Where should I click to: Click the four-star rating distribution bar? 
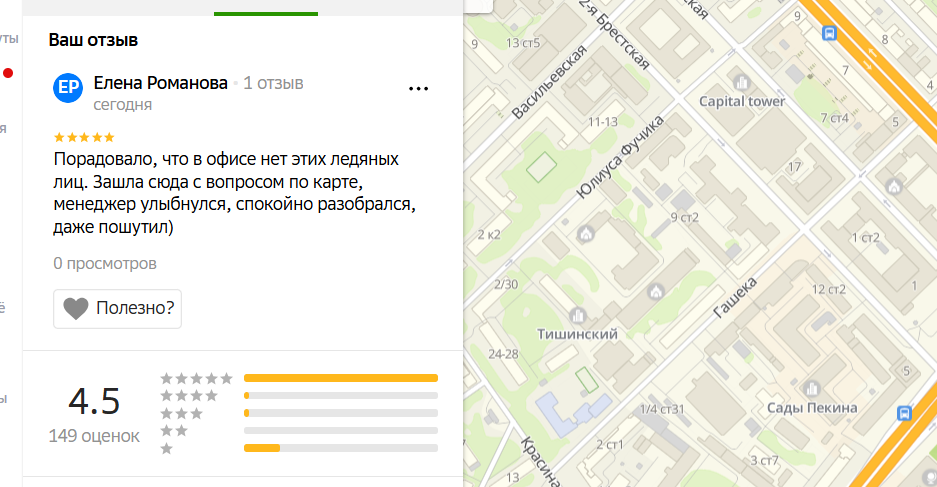pos(341,396)
